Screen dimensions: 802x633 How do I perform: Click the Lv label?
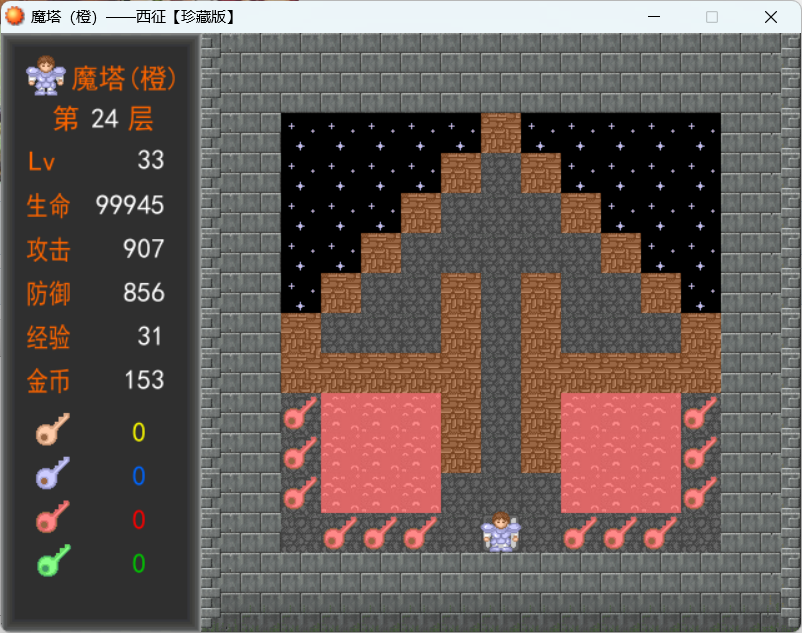41,162
